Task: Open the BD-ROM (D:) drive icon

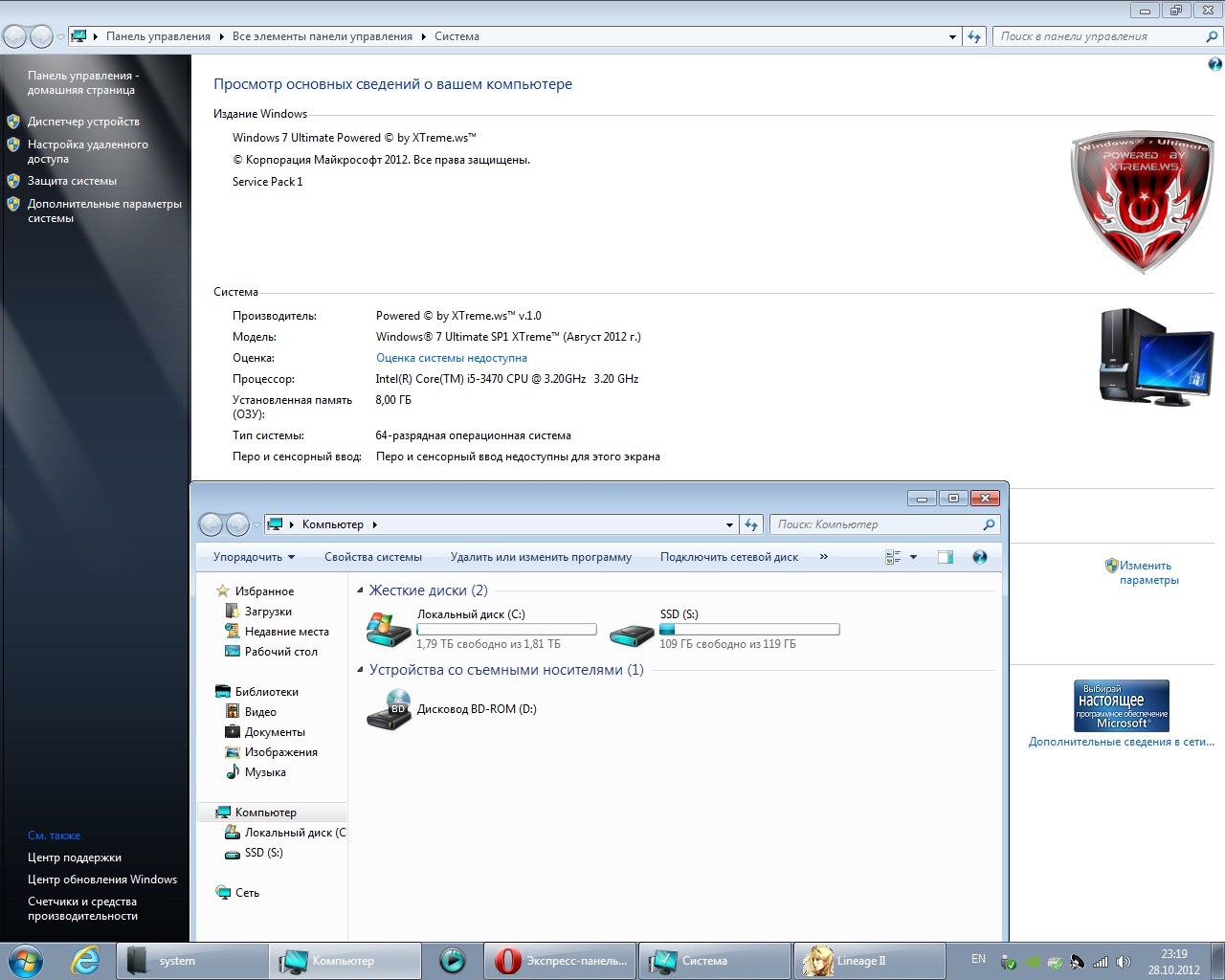Action: 389,710
